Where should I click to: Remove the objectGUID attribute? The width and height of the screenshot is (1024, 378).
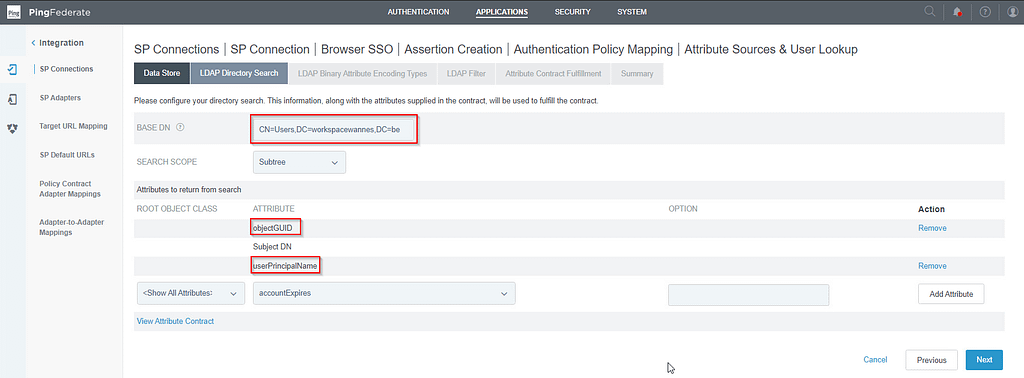tap(932, 228)
